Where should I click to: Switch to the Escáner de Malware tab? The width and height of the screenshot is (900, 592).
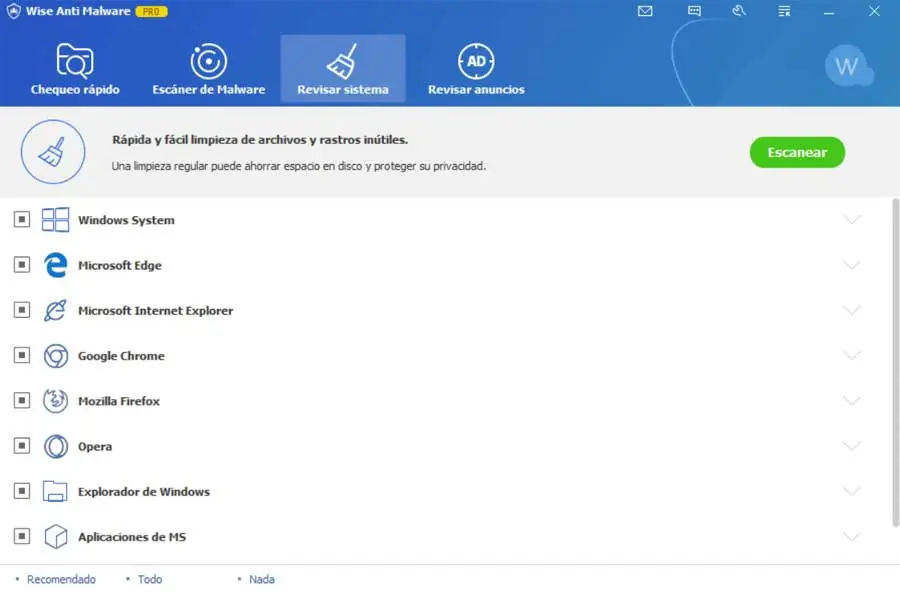pyautogui.click(x=209, y=68)
